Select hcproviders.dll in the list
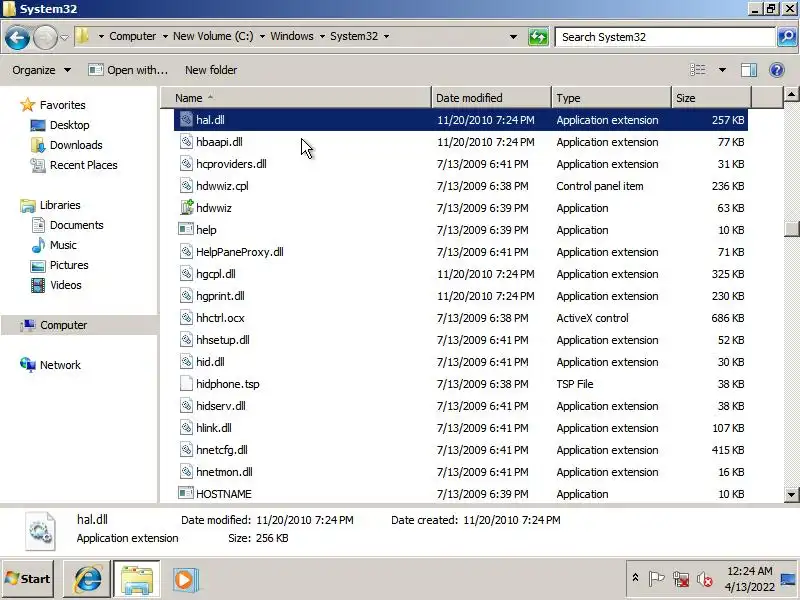This screenshot has width=800, height=600. click(461, 164)
